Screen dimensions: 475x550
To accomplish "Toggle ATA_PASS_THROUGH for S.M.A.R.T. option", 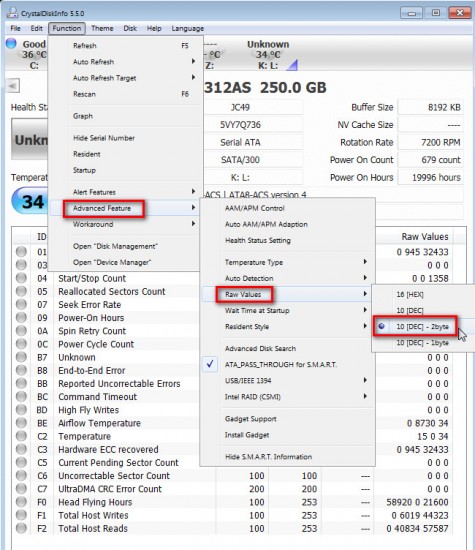I will point(288,364).
